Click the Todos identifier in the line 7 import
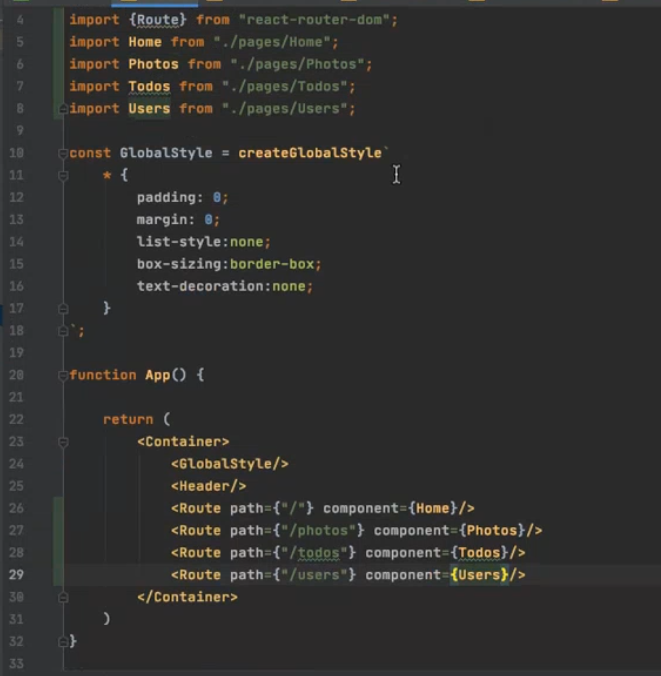This screenshot has height=676, width=661. (149, 87)
